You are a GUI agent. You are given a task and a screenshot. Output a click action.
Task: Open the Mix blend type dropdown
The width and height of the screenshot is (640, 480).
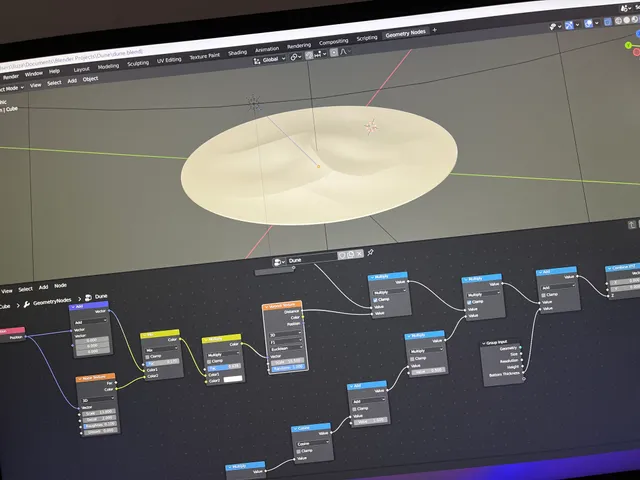tap(162, 350)
